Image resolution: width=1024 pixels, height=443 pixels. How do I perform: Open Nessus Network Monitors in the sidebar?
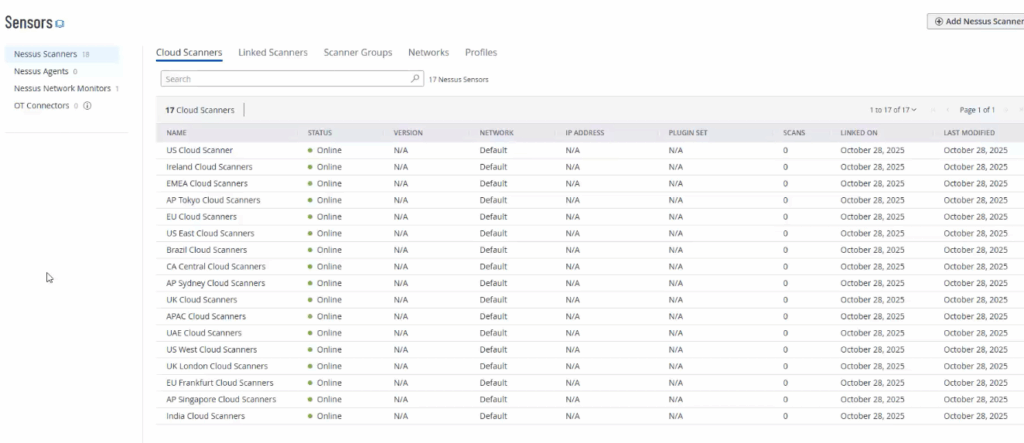(62, 88)
